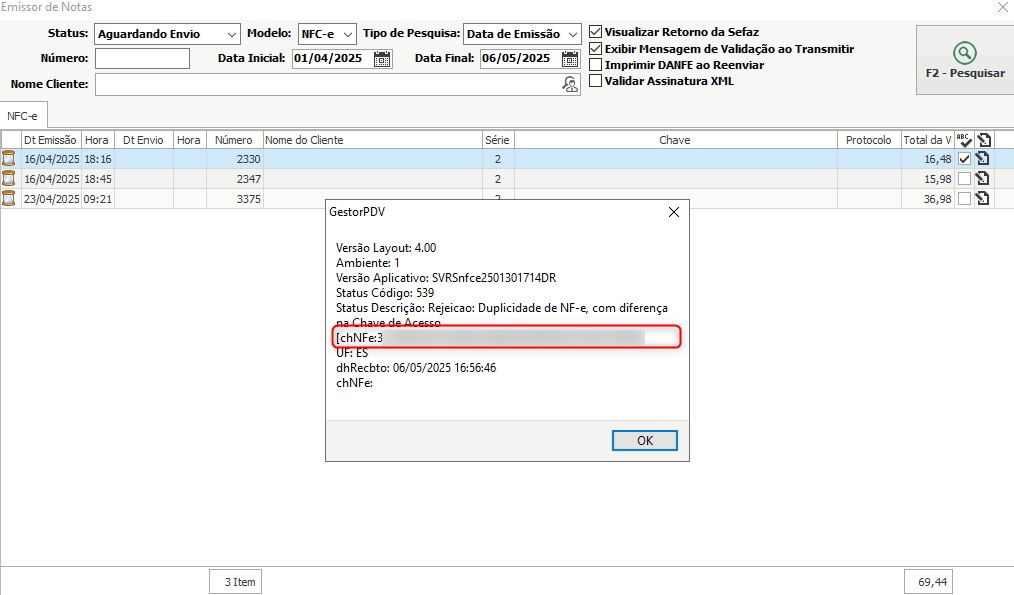Viewport: 1014px width, 595px height.
Task: Click the document icon on note 2347 row
Action: click(983, 179)
